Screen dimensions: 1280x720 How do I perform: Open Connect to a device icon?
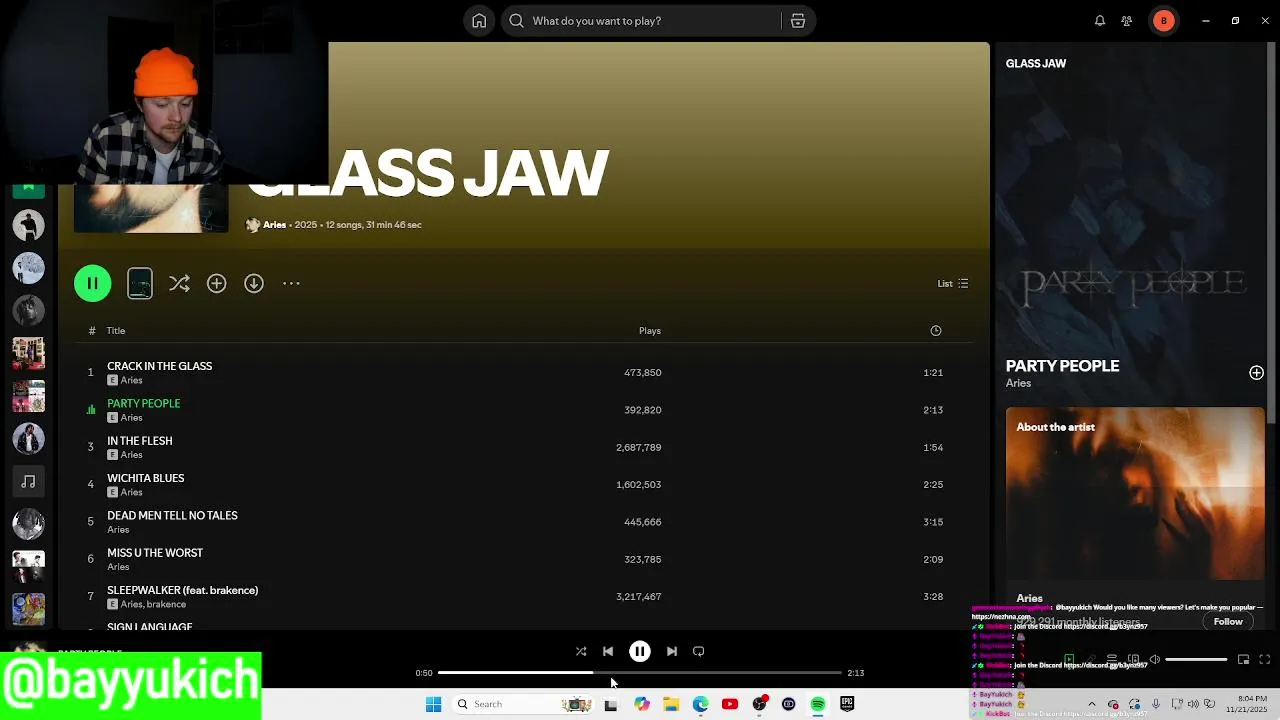[x=1133, y=659]
